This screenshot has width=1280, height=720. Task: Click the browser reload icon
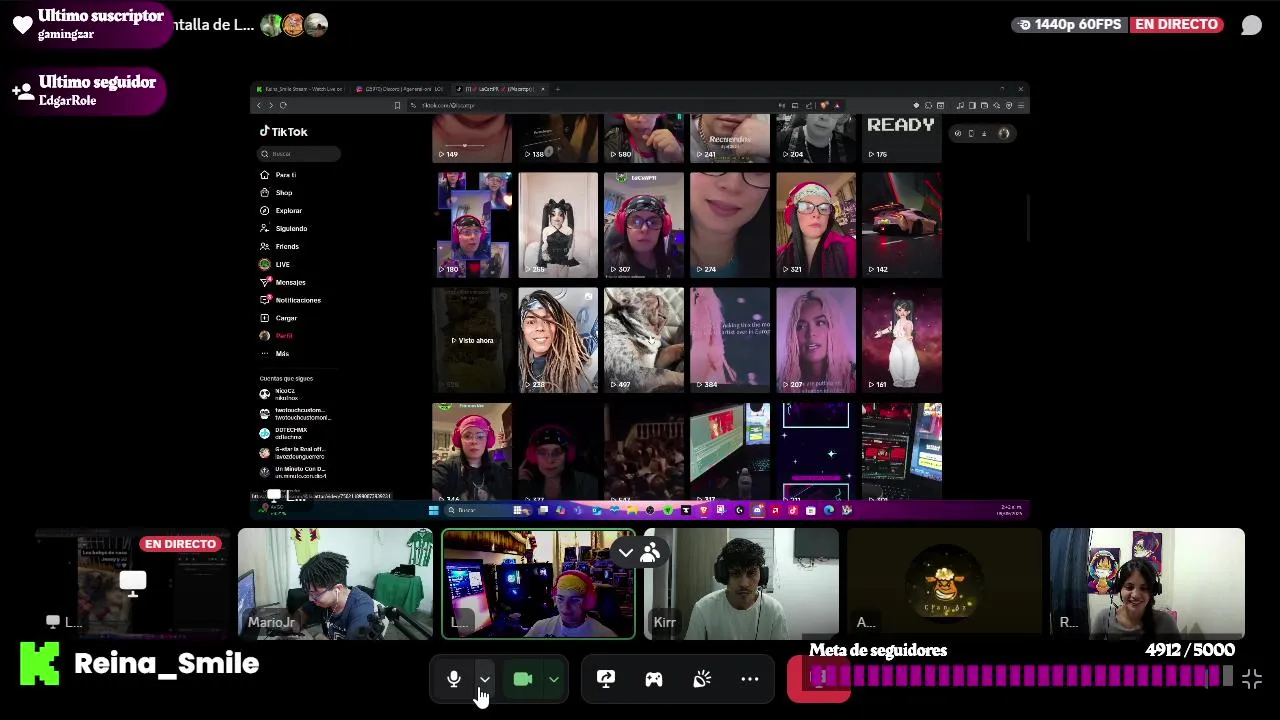(x=283, y=105)
